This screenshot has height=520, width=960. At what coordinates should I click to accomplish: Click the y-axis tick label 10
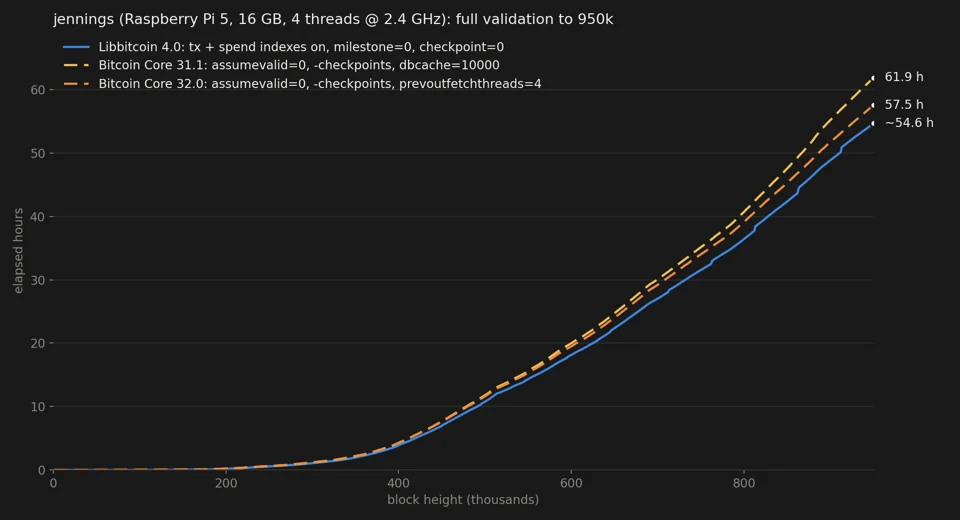38,407
